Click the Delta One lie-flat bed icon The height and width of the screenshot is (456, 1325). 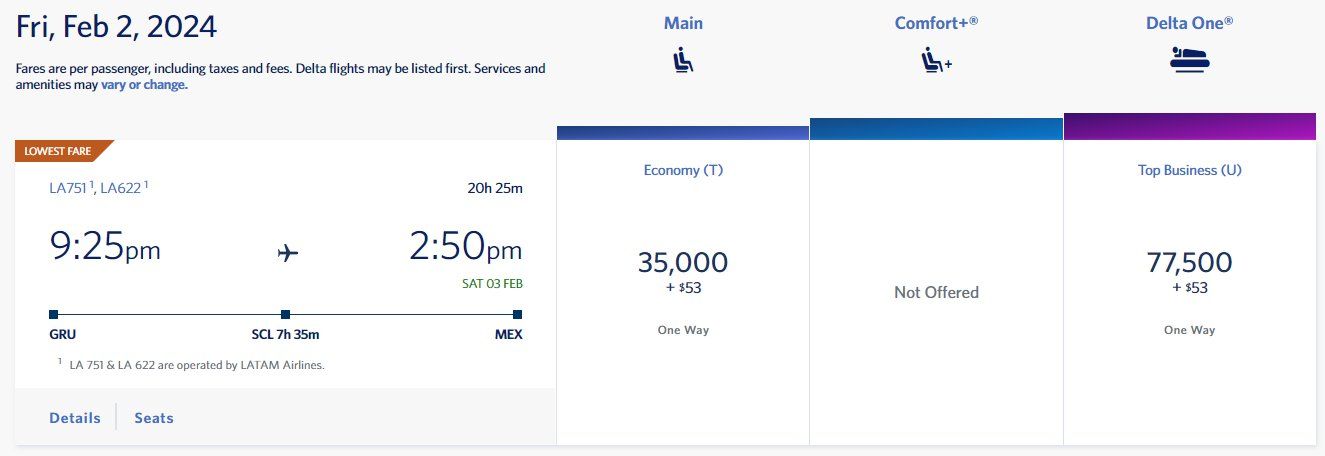click(x=1189, y=60)
